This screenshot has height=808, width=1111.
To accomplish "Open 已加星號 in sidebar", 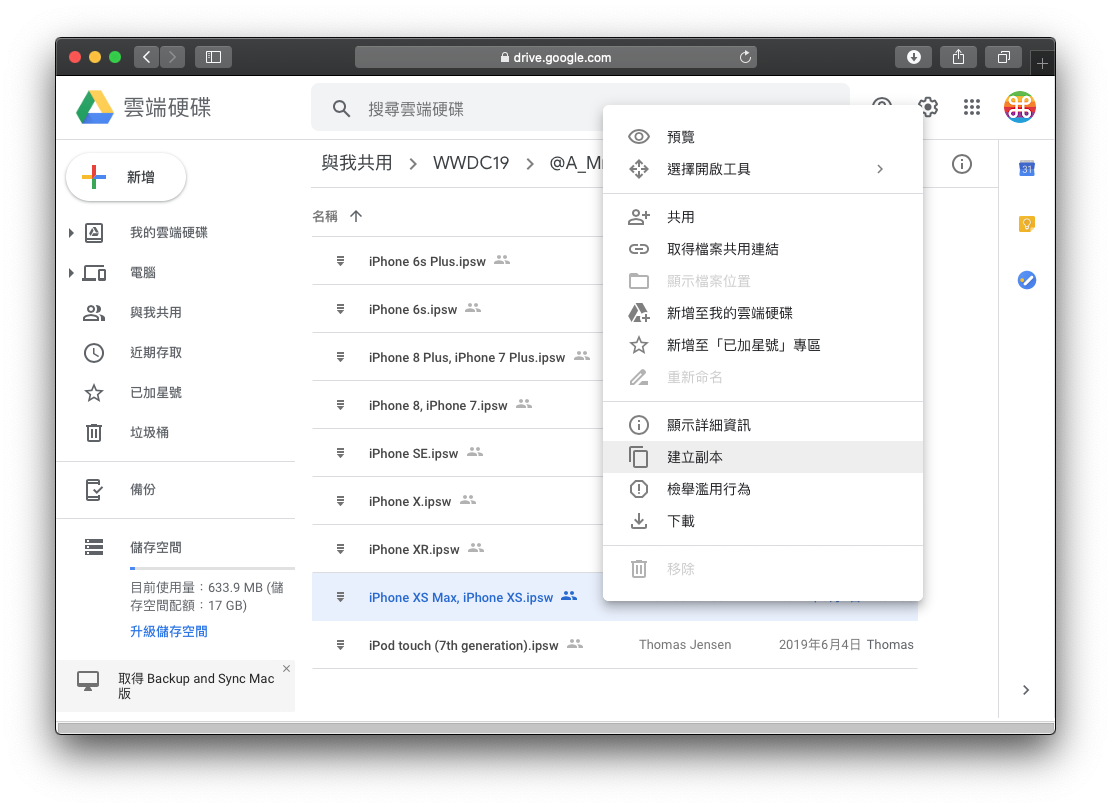I will (155, 393).
